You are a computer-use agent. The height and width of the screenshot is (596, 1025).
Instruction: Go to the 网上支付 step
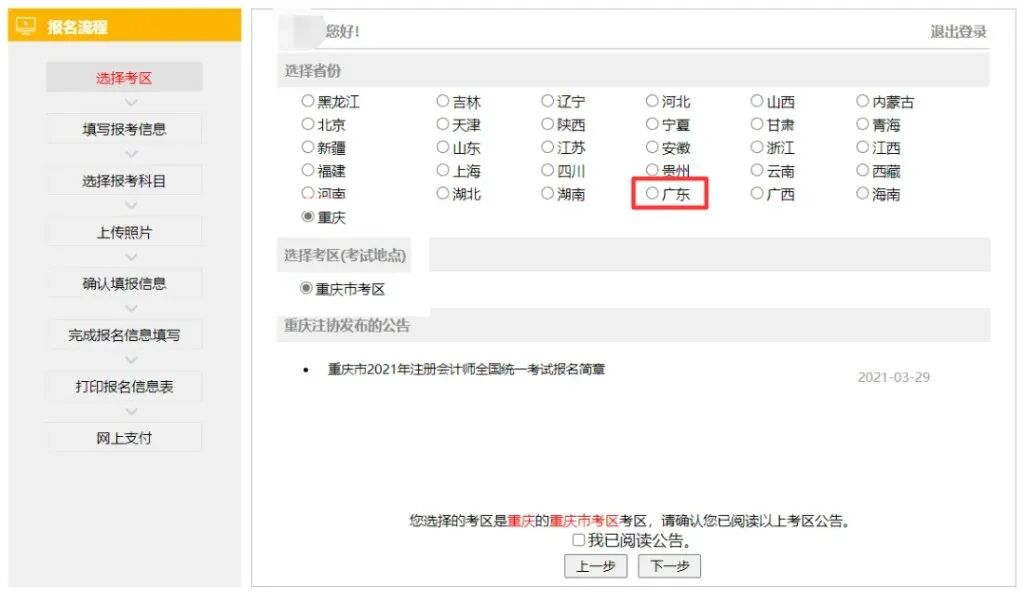point(124,438)
